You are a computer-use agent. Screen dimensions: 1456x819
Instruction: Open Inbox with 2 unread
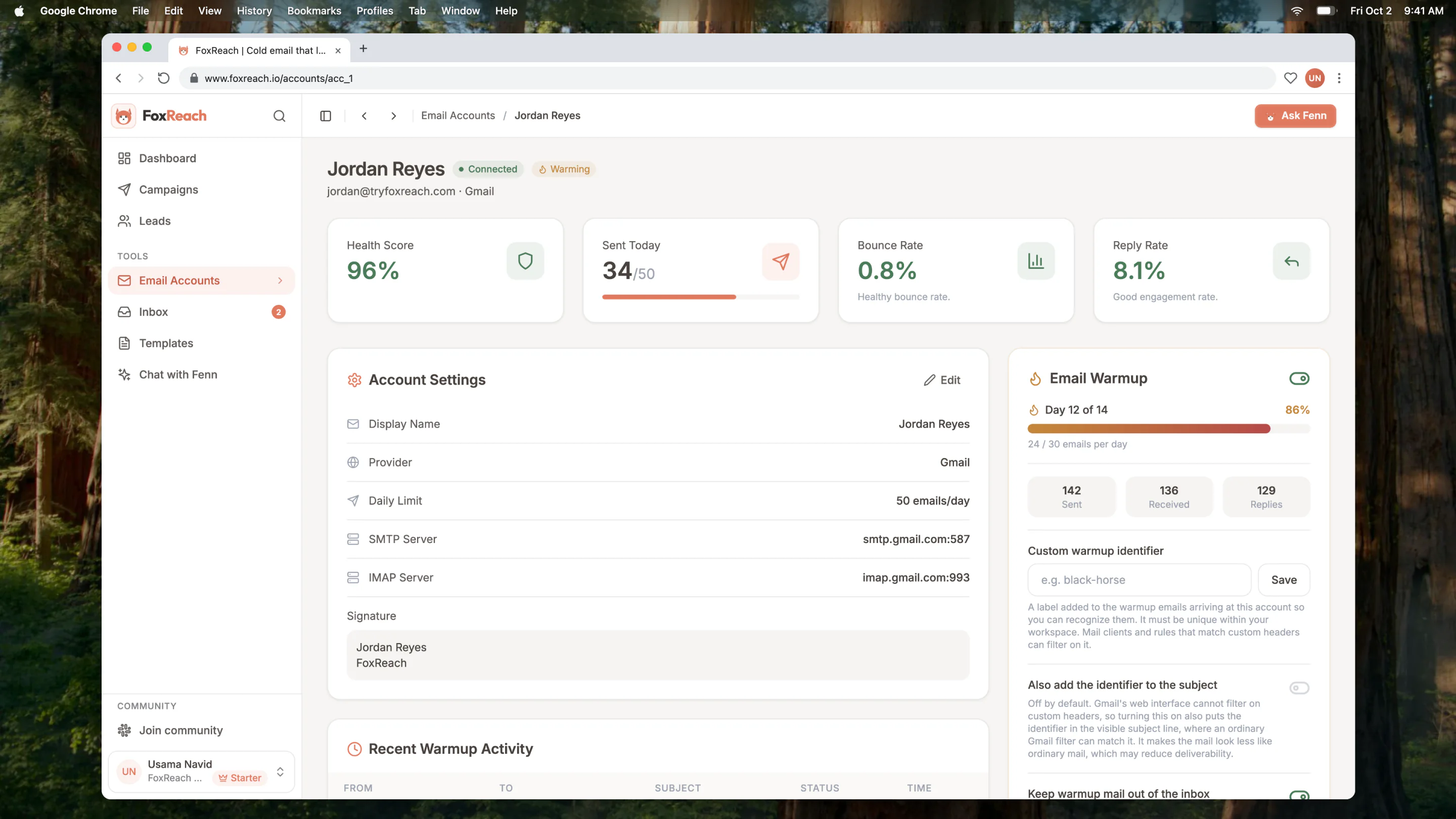coord(201,312)
